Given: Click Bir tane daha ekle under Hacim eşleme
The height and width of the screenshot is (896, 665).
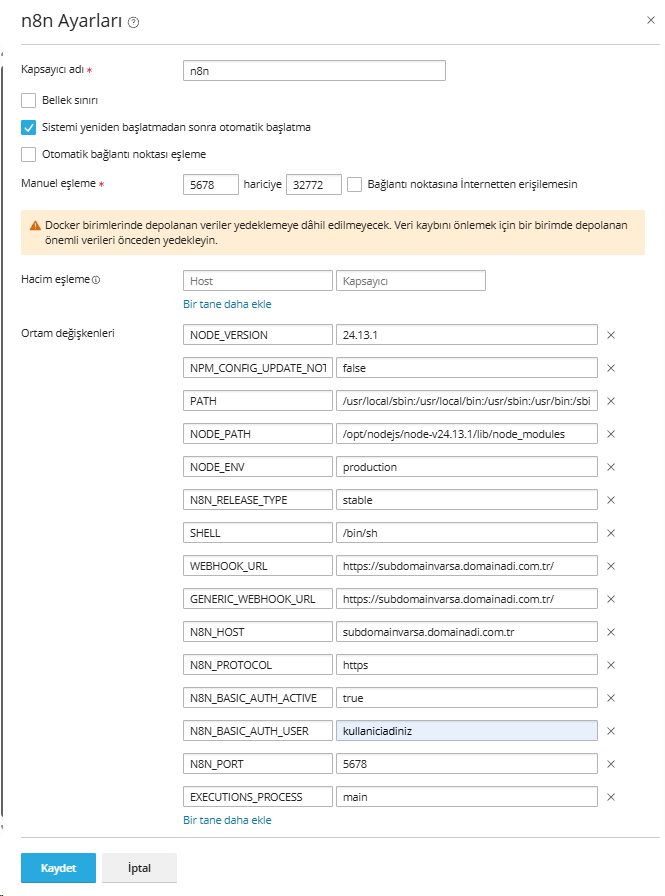Looking at the screenshot, I should [x=227, y=304].
